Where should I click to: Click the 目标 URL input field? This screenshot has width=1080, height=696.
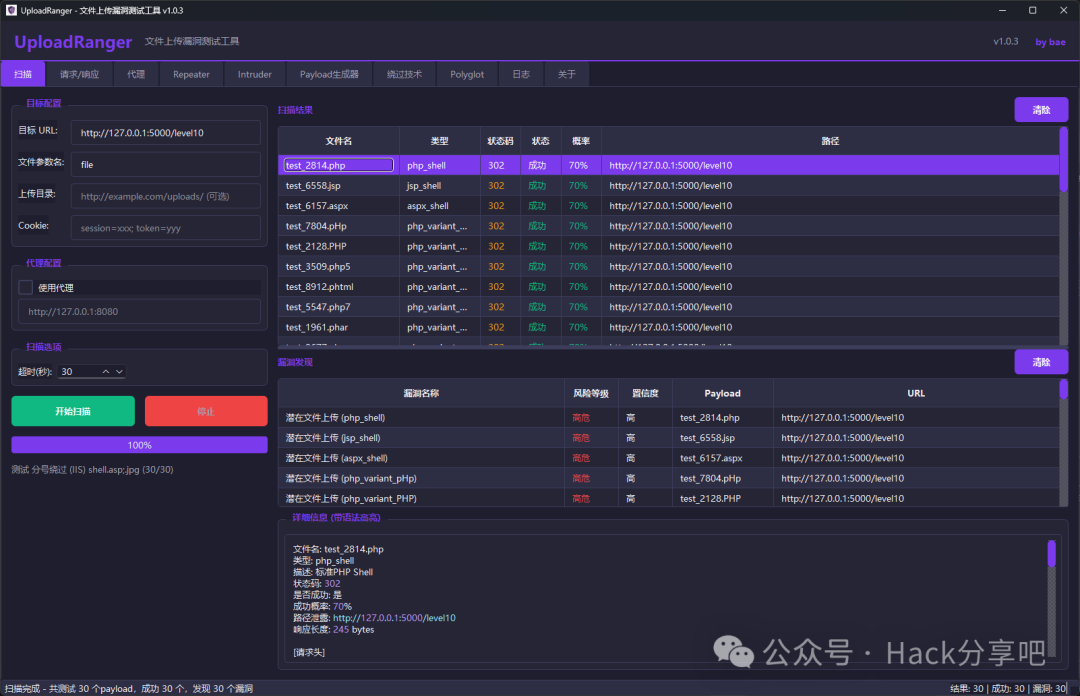click(166, 133)
